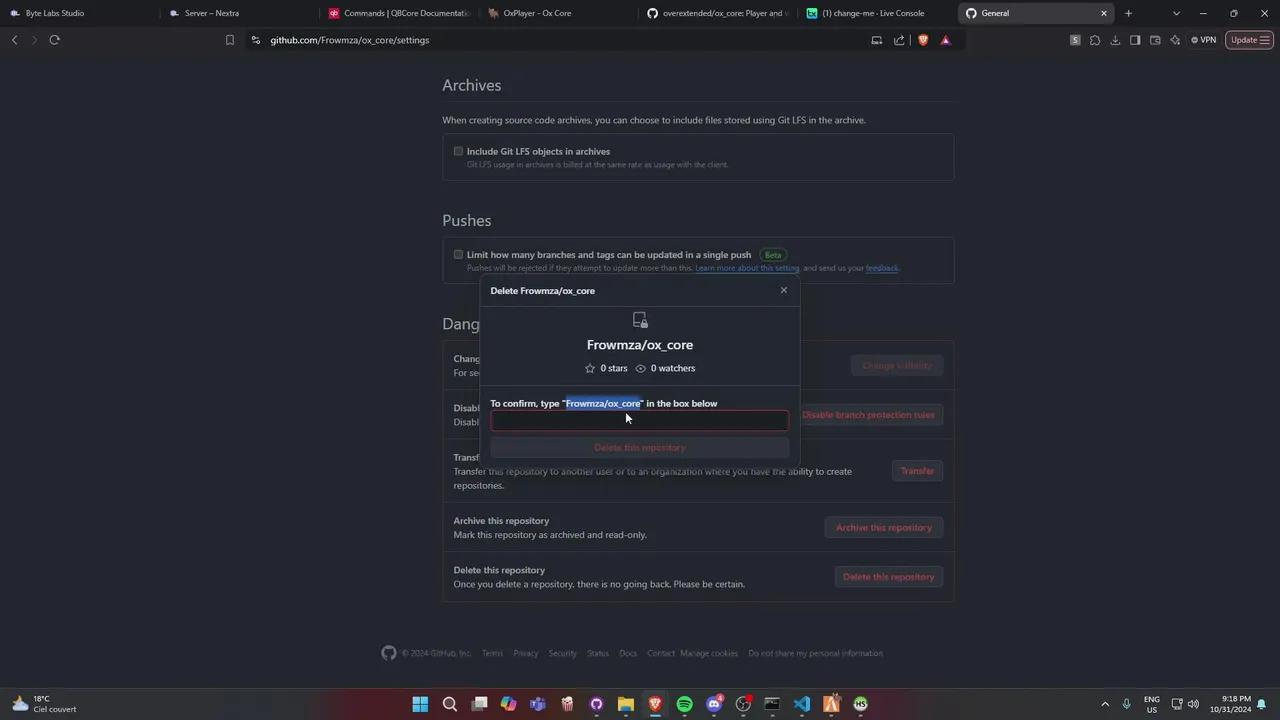Switch to the OxPlayer - Ox Core tab
The height and width of the screenshot is (720, 1280).
(557, 13)
